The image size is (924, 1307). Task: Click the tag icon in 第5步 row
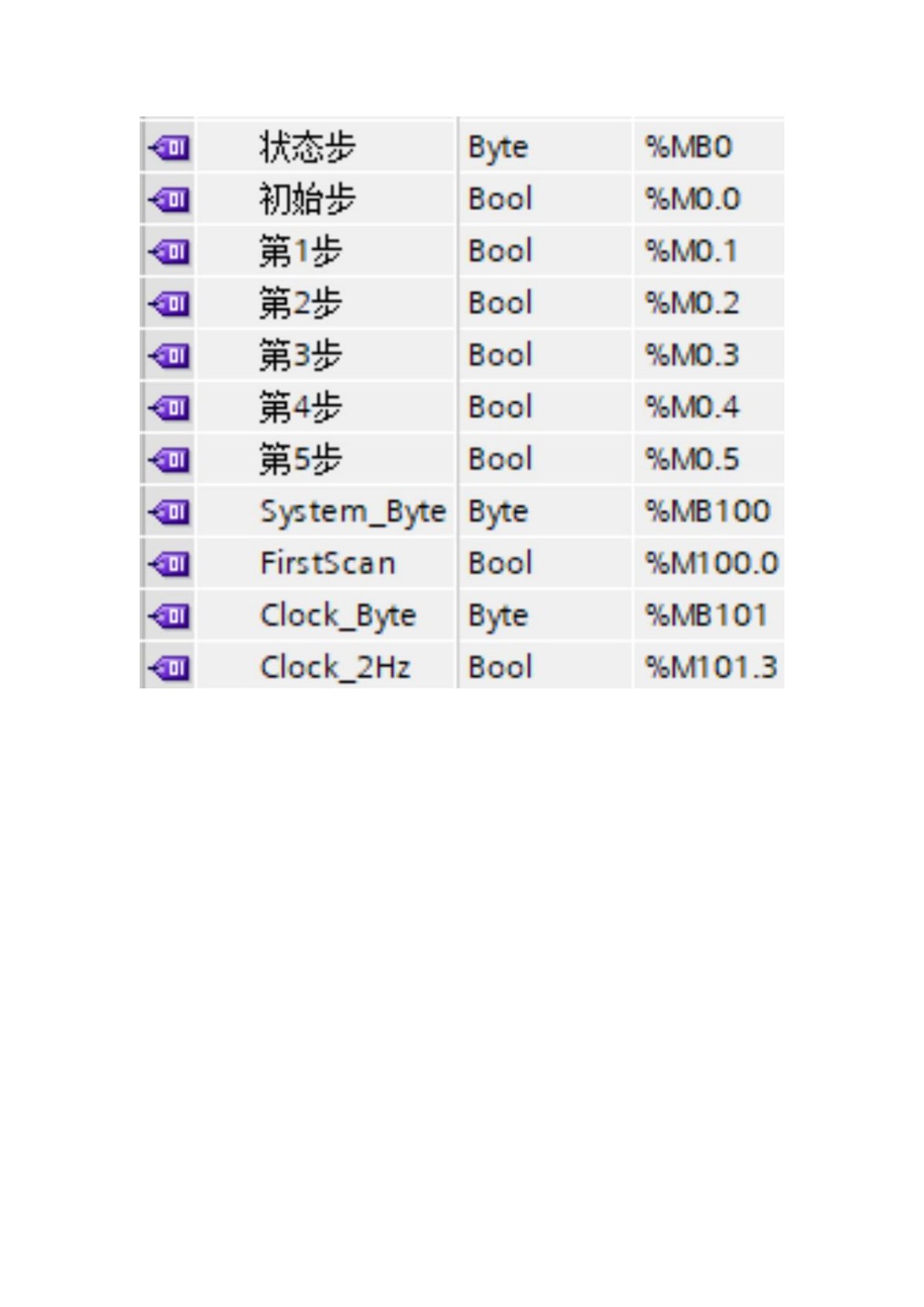point(169,459)
